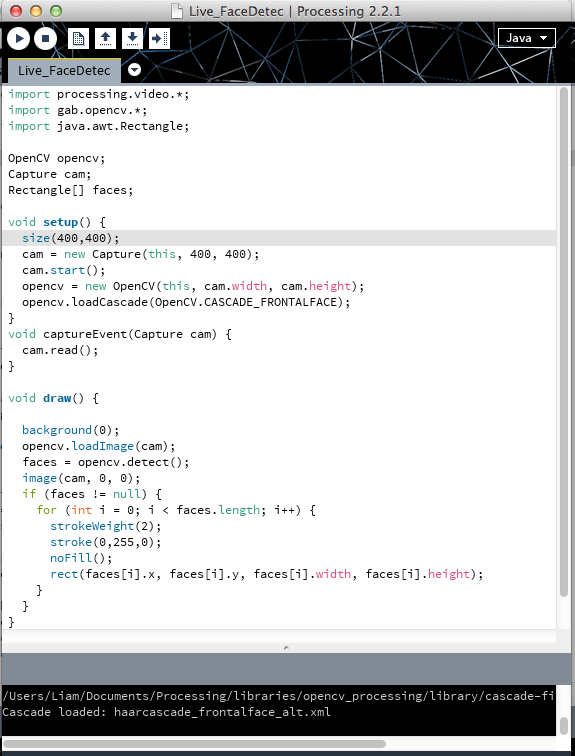
Task: Create a new sketch file
Action: [78, 39]
